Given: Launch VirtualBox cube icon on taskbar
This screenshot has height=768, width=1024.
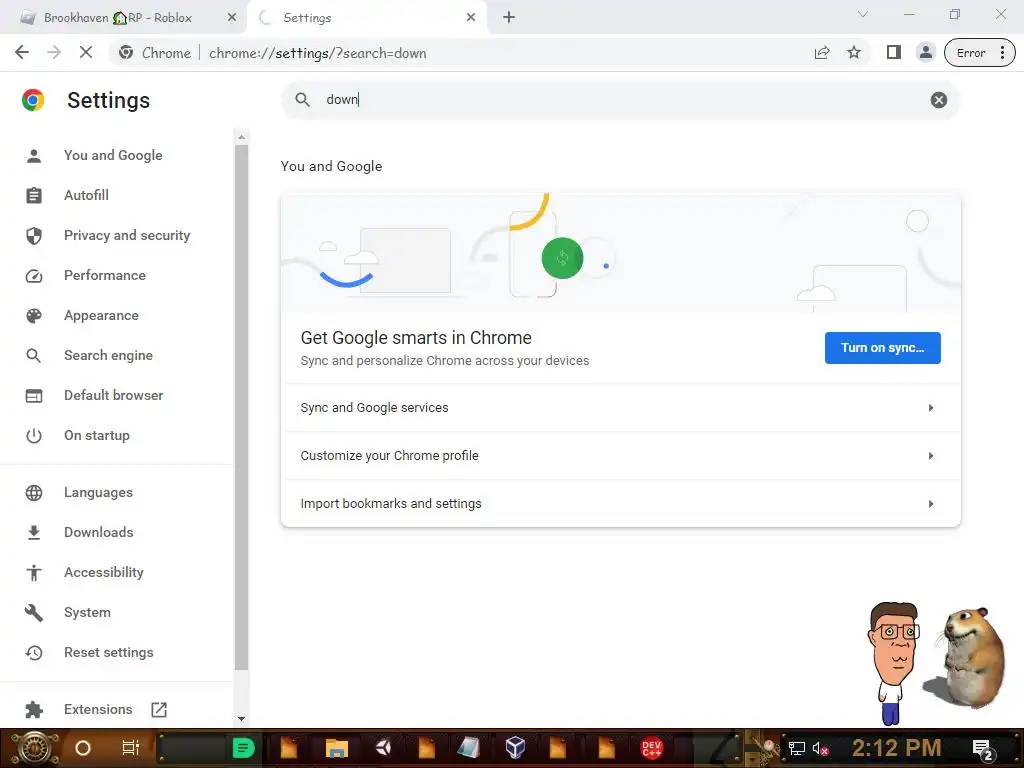Looking at the screenshot, I should pyautogui.click(x=515, y=747).
